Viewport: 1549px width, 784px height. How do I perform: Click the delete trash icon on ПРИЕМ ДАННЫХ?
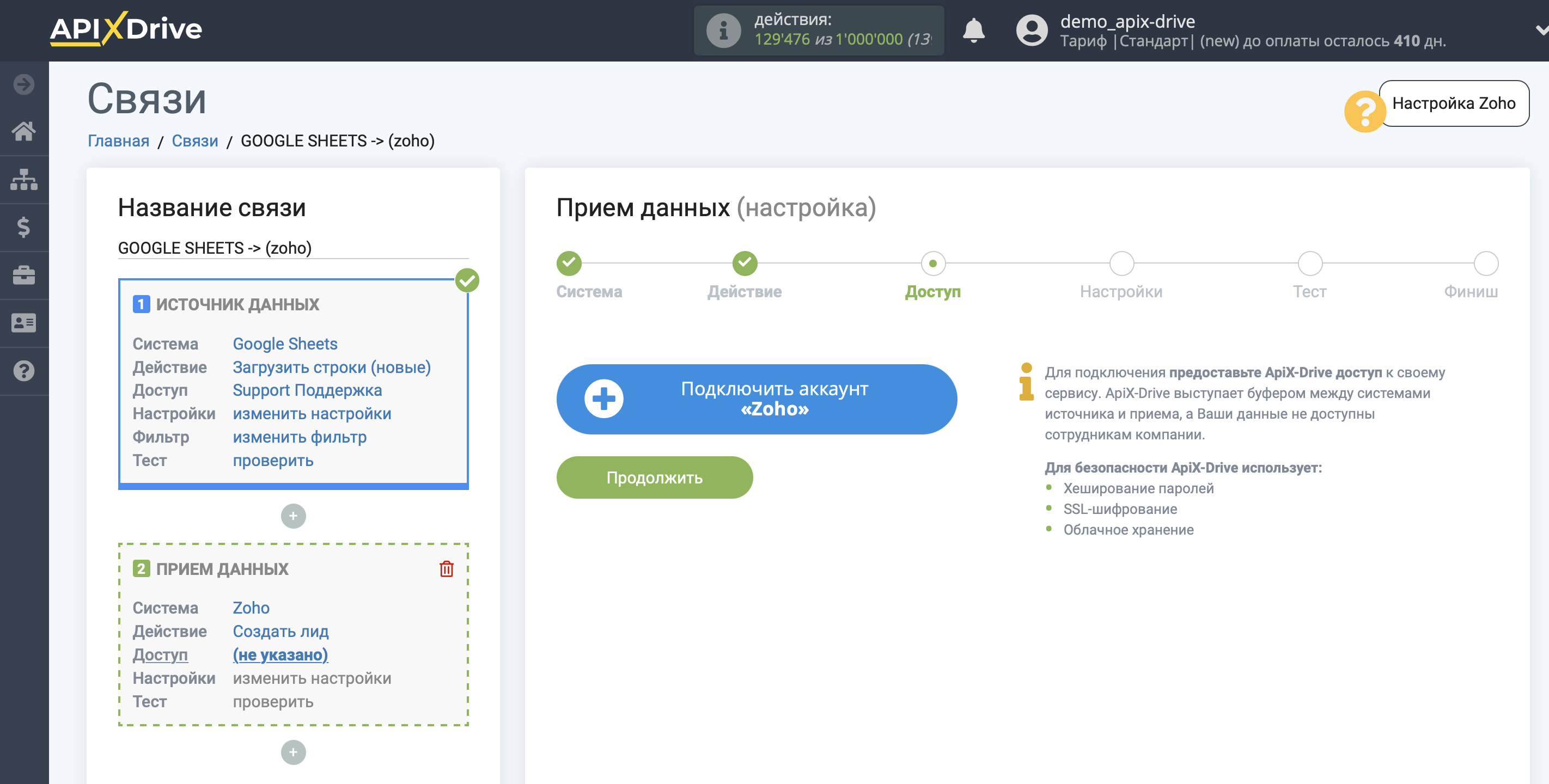point(446,568)
